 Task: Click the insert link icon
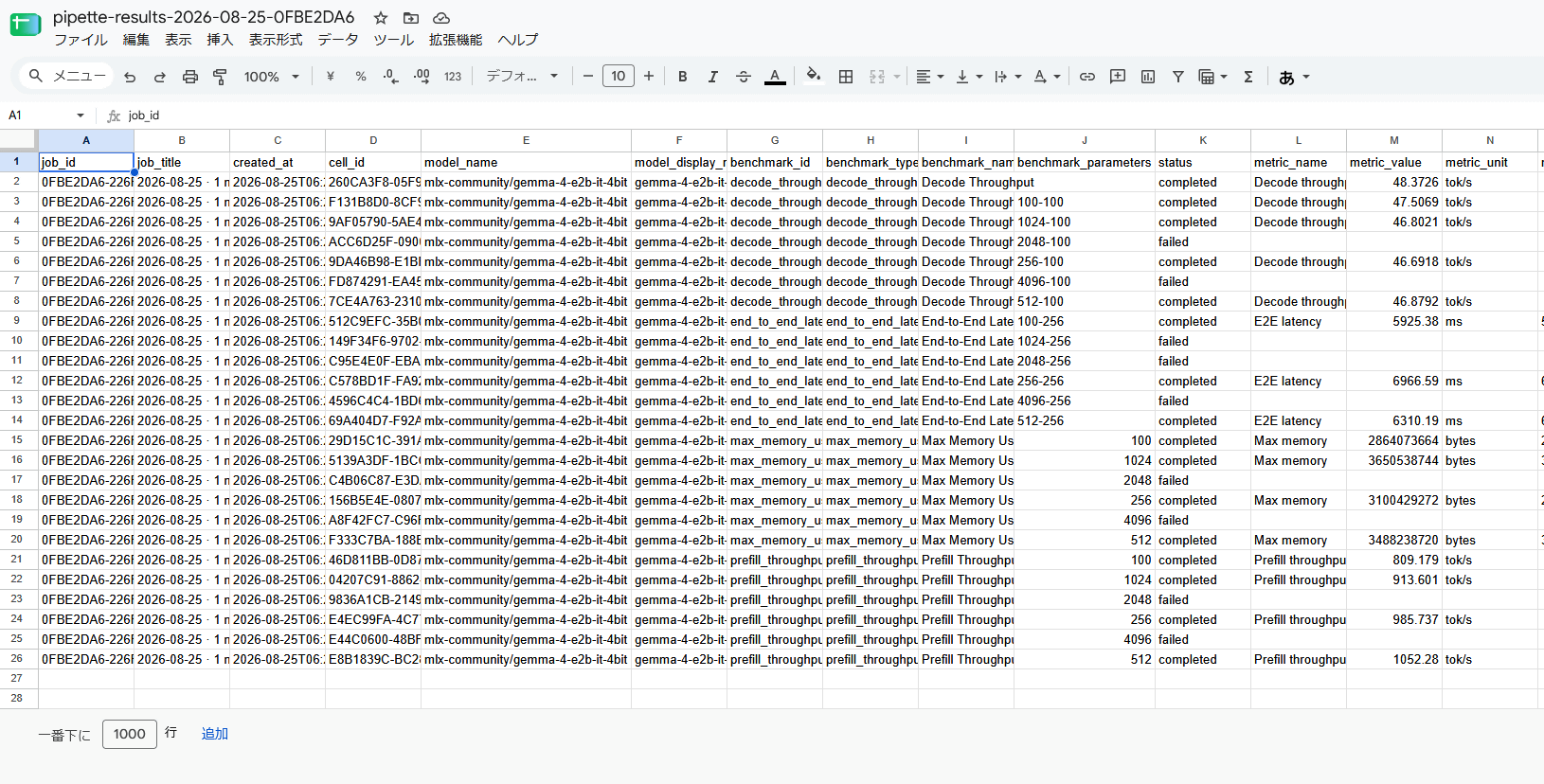click(x=1087, y=77)
